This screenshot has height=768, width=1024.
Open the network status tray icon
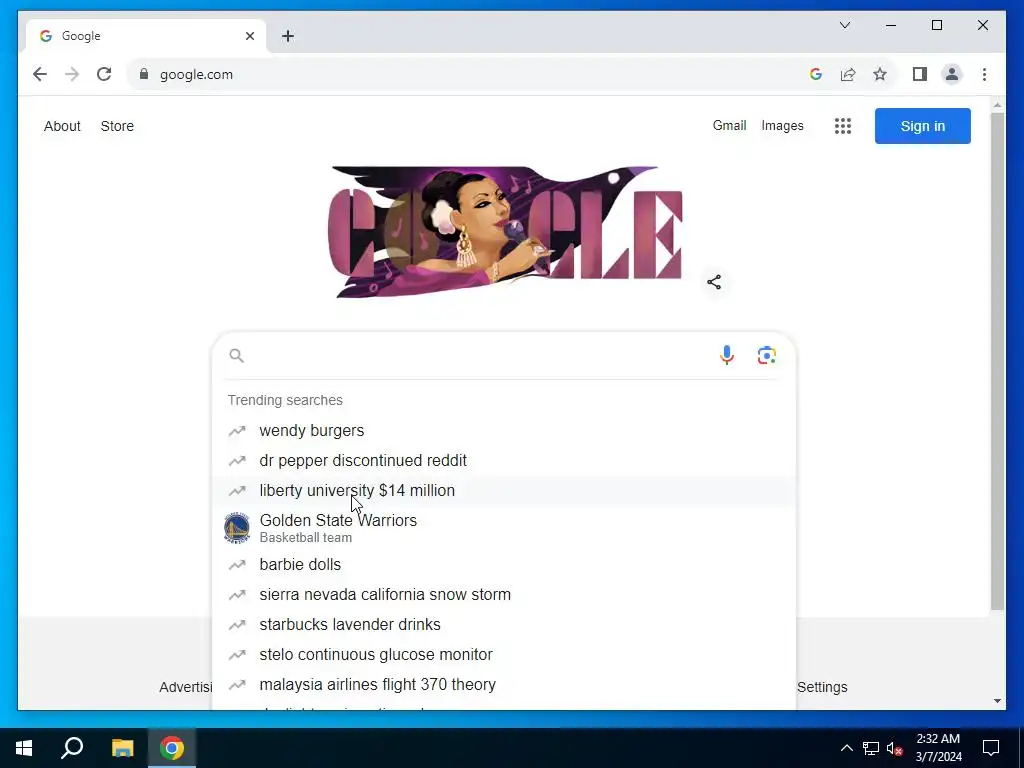(x=871, y=748)
